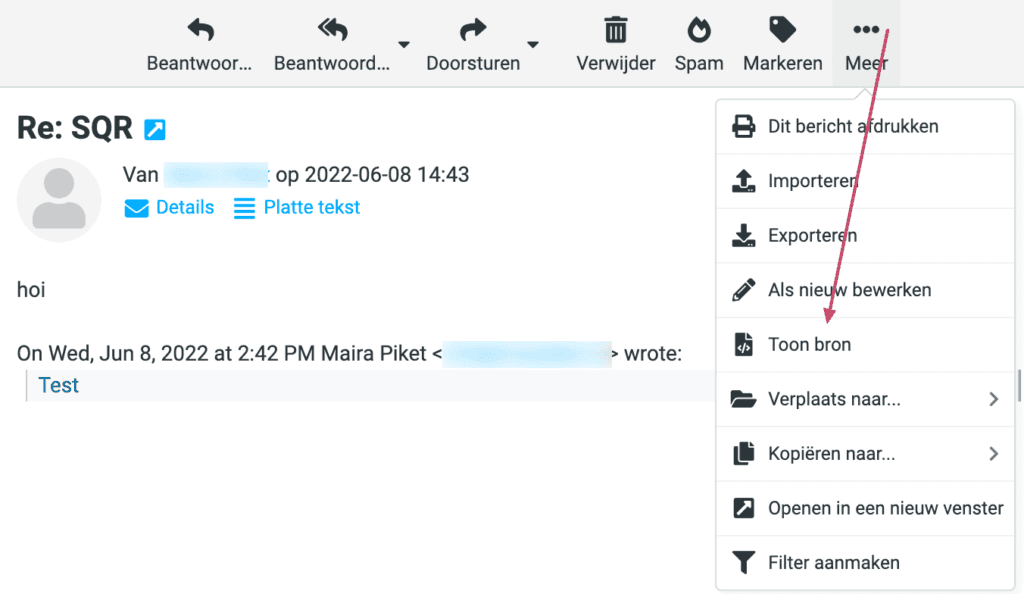Click the Meer three-dots icon

(x=866, y=31)
